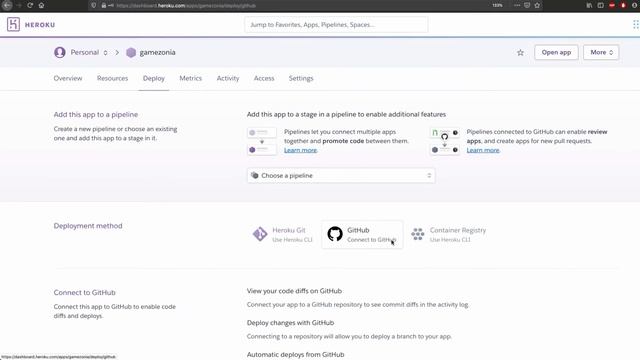Viewport: 640px width, 360px height.
Task: Focus the Jump to Favorites search field
Action: (x=336, y=24)
